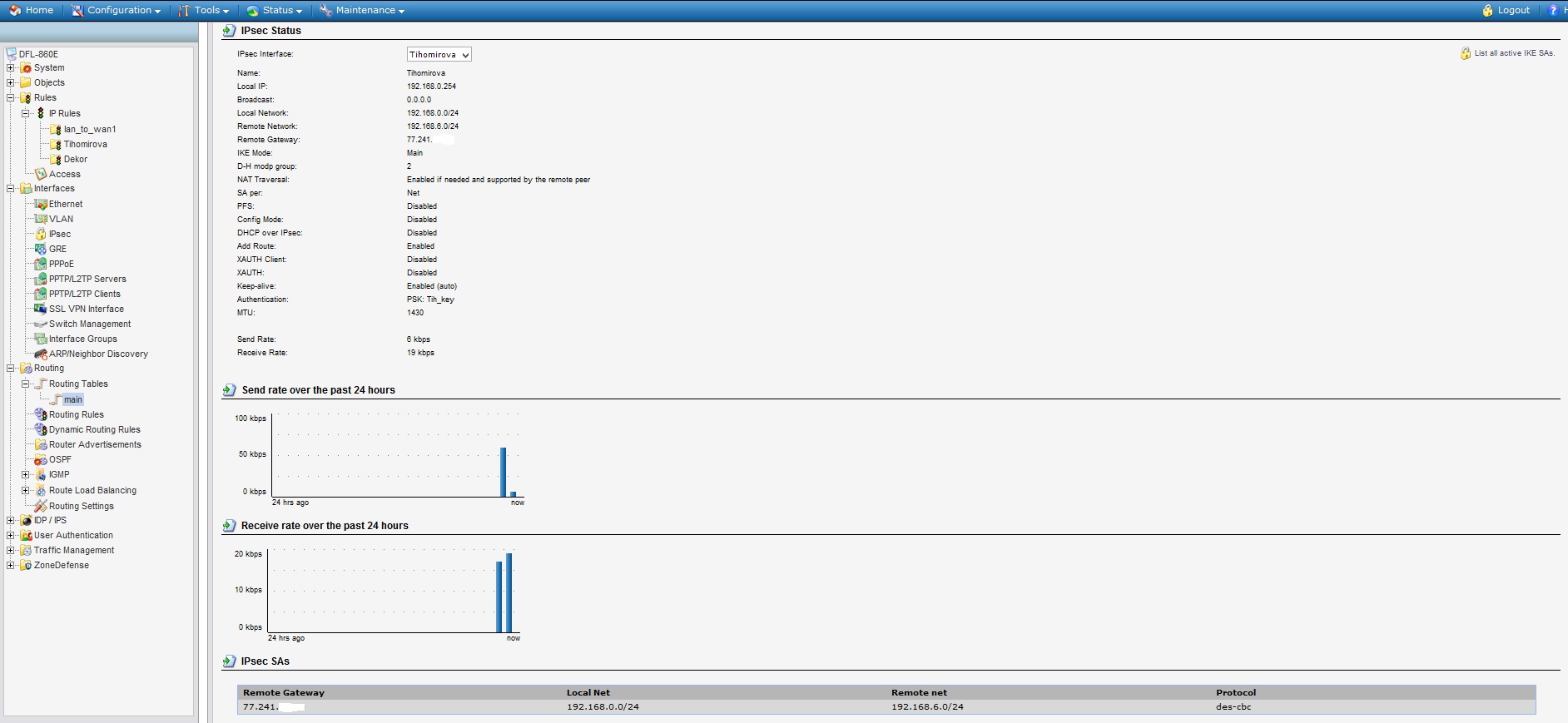Click the GRE interface icon
This screenshot has height=723, width=1568.
tap(40, 249)
